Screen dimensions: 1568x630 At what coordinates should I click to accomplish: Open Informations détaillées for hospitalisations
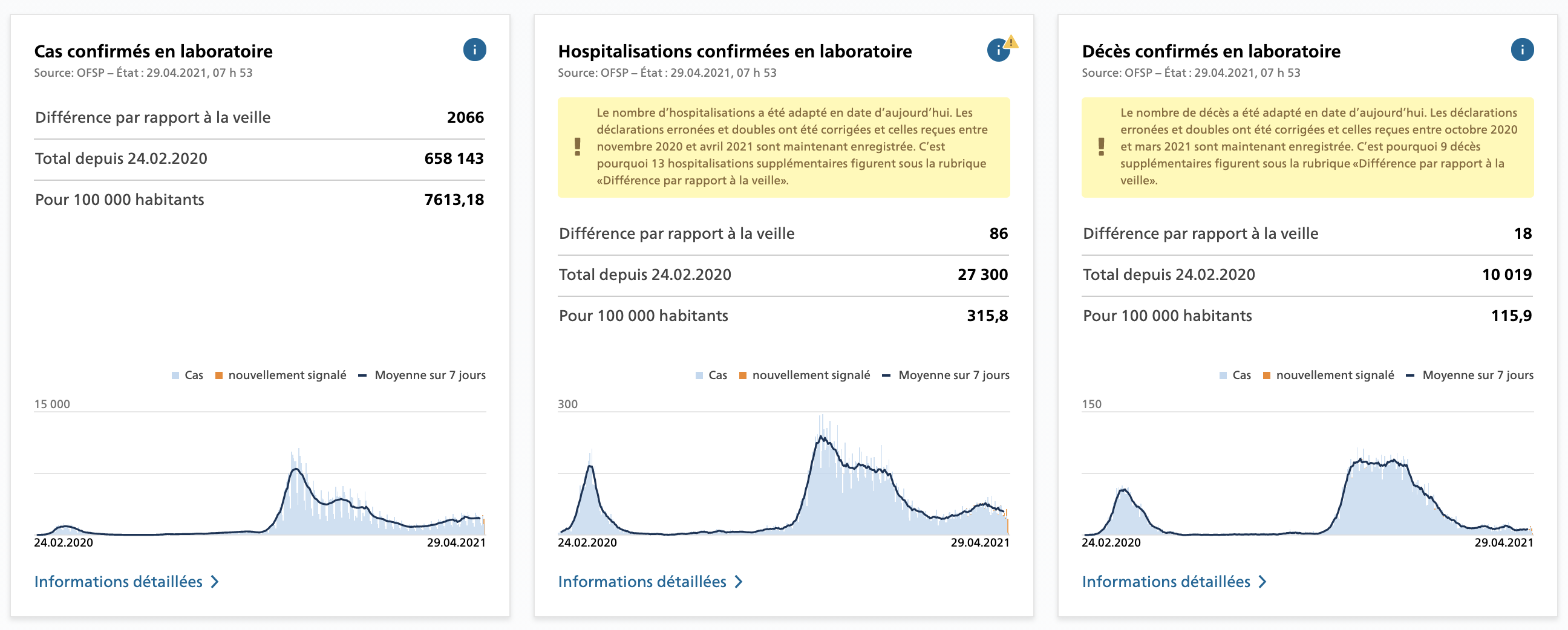(642, 582)
